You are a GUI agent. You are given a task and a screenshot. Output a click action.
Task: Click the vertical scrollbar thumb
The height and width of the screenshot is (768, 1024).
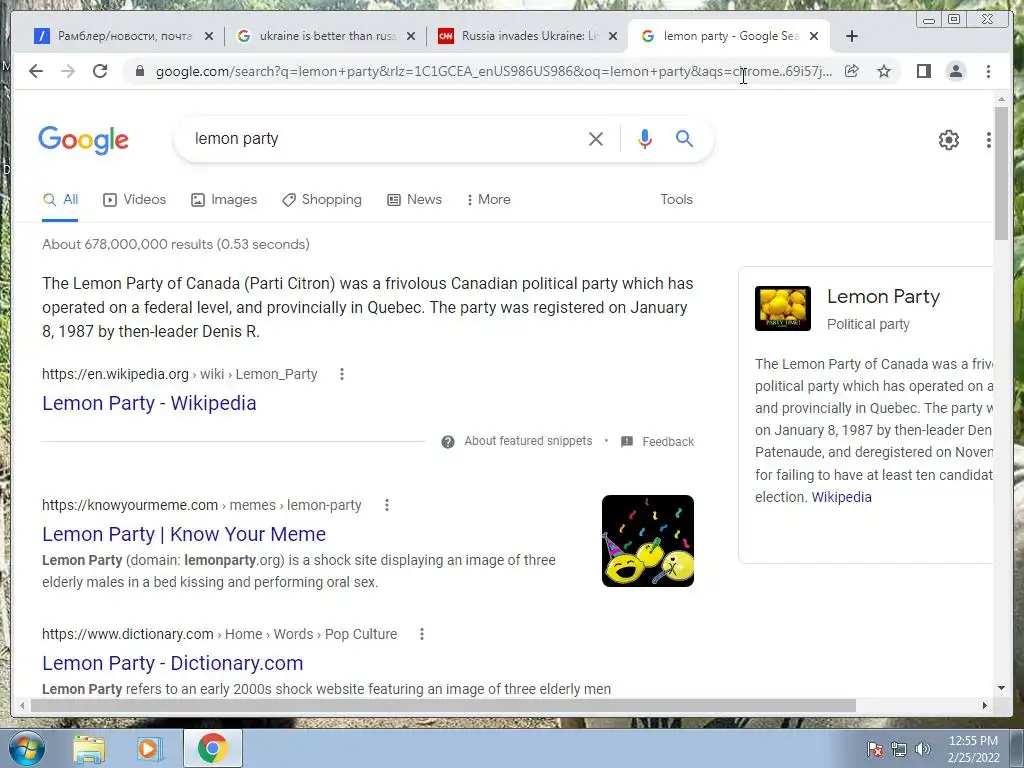[x=1001, y=173]
